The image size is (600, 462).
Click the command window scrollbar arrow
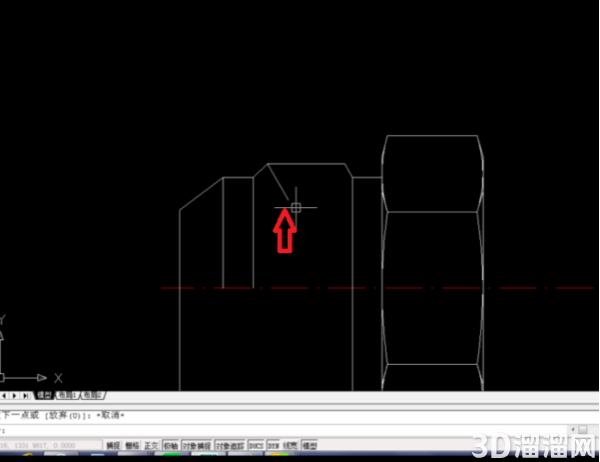pyautogui.click(x=573, y=429)
